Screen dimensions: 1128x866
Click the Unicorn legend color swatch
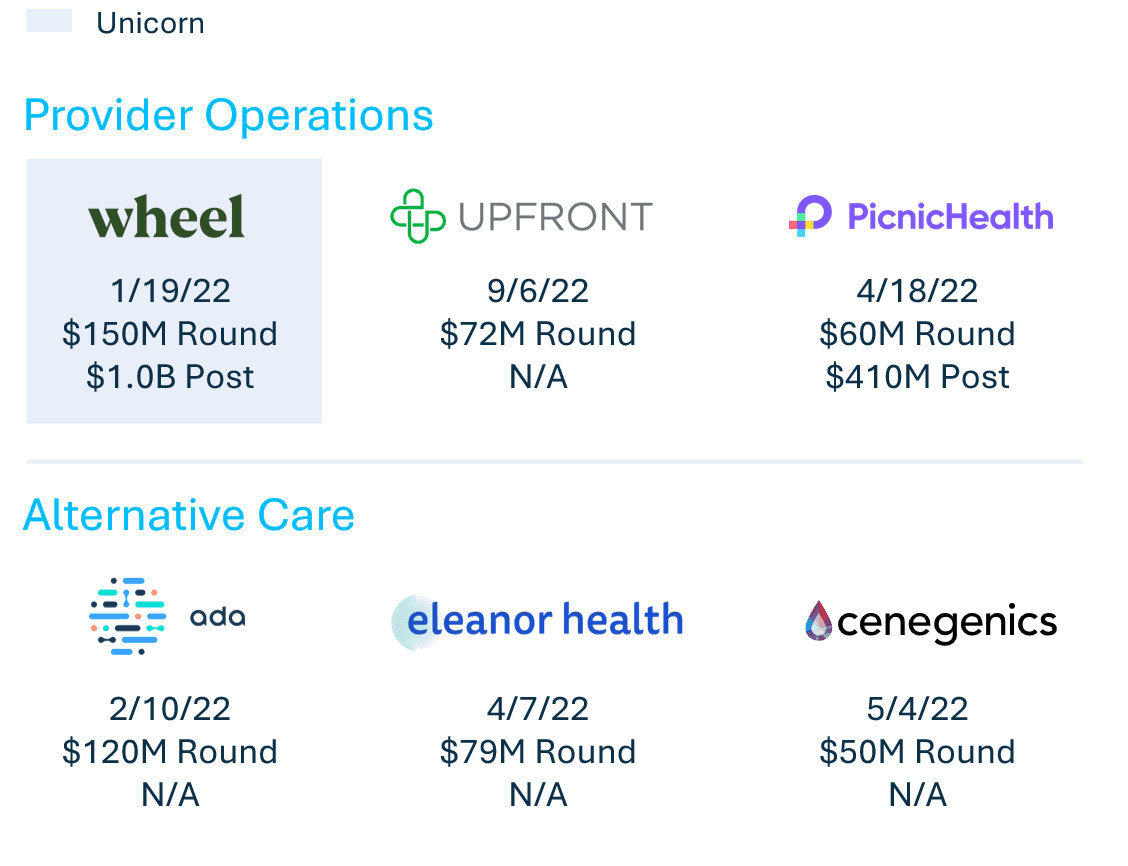click(50, 21)
